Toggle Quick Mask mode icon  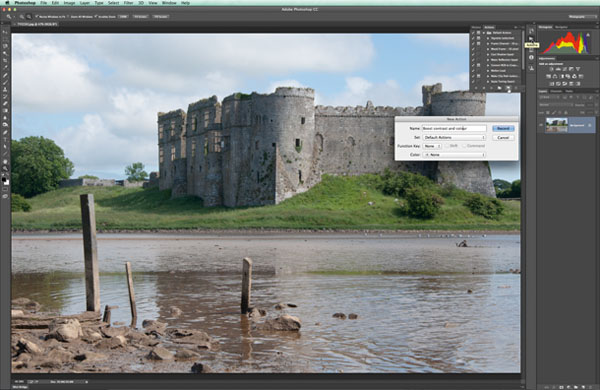pos(5,189)
